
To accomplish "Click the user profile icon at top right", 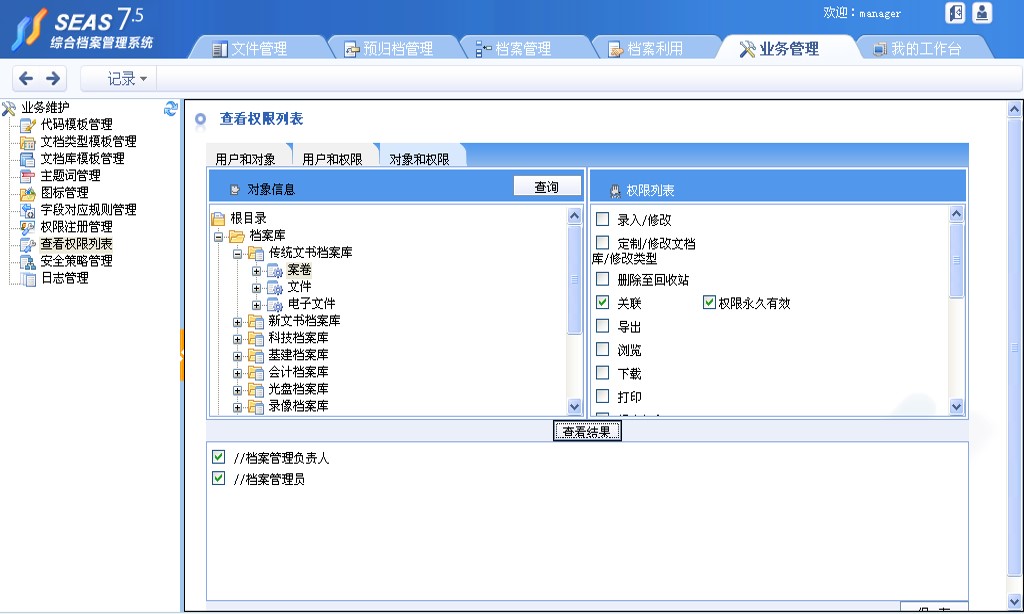I will click(982, 13).
